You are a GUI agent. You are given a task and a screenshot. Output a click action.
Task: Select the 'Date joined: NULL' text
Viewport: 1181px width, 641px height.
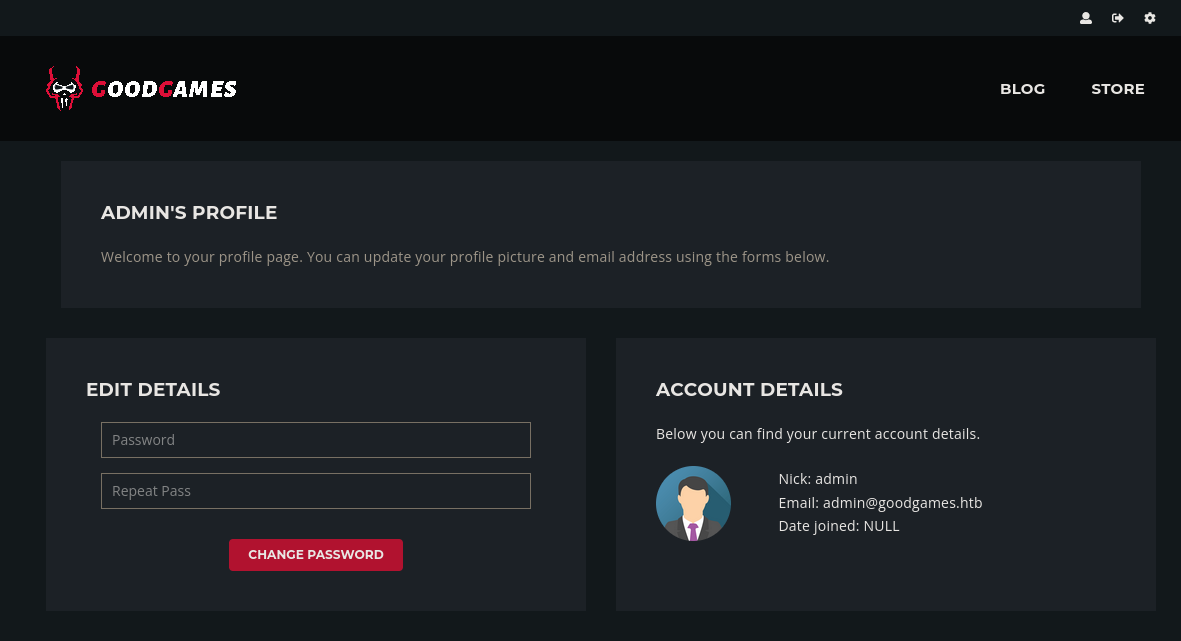click(x=839, y=526)
